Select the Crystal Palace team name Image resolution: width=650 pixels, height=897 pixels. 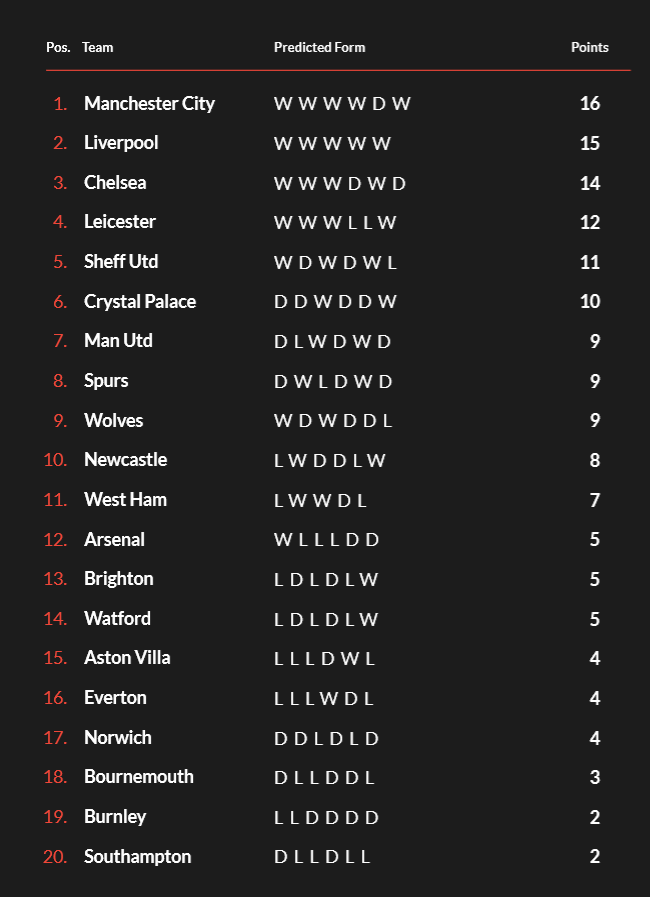click(x=140, y=302)
